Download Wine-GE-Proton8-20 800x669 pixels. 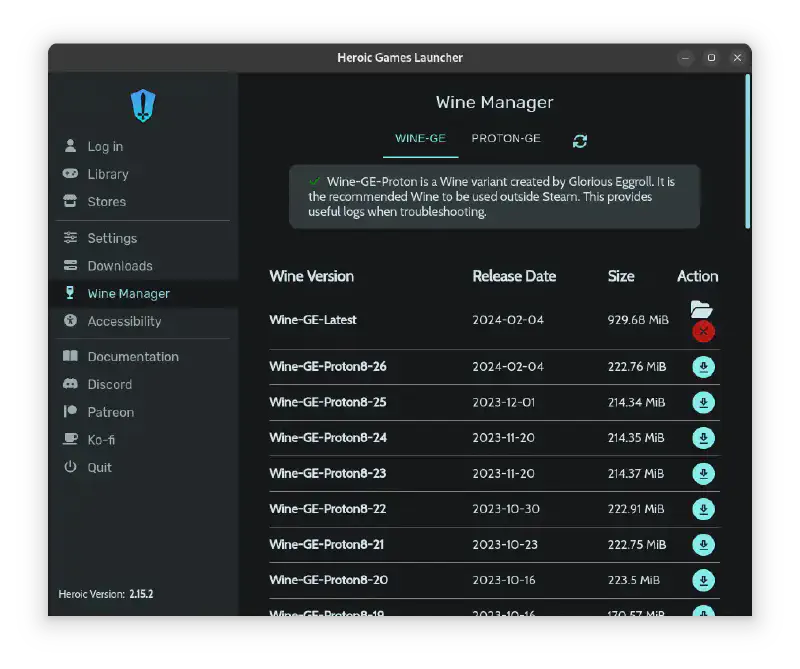pos(704,580)
